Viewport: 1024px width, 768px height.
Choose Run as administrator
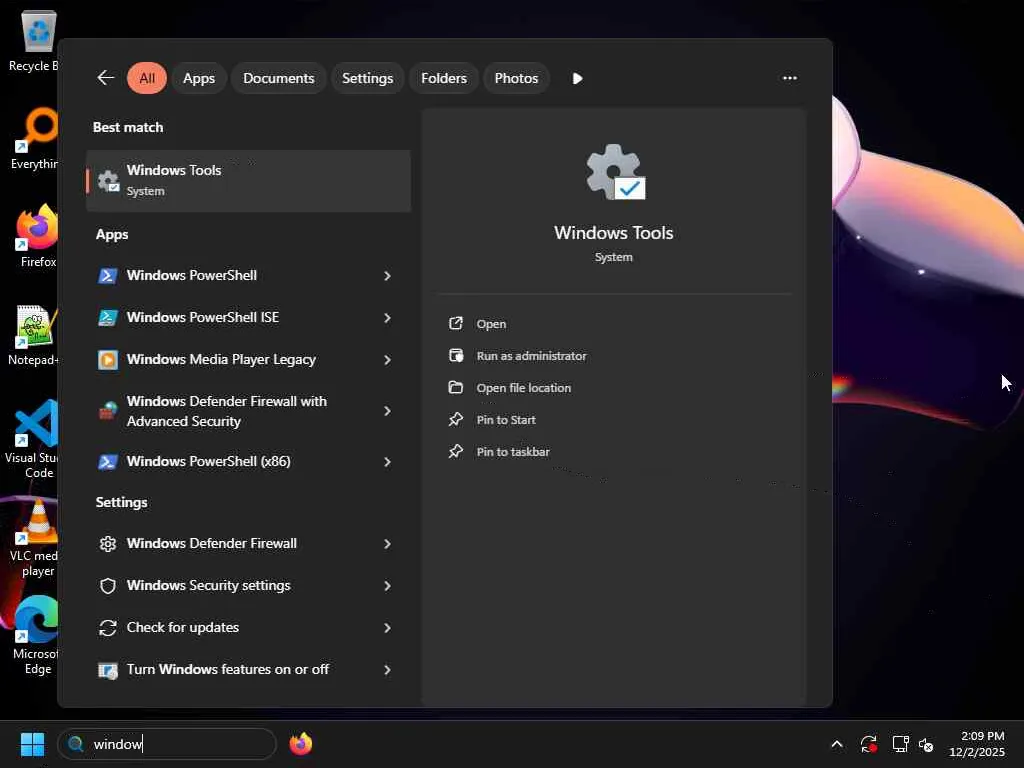(531, 356)
